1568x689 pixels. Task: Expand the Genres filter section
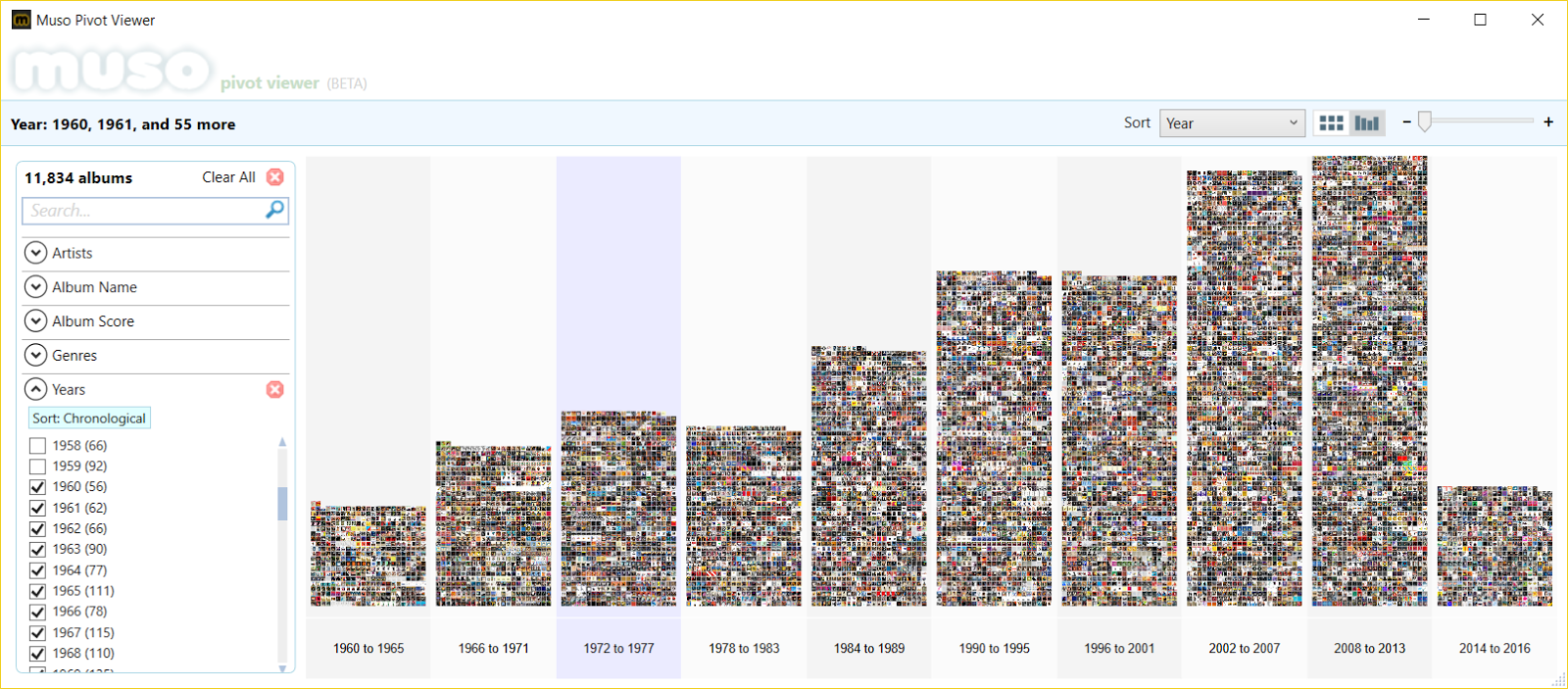click(35, 355)
